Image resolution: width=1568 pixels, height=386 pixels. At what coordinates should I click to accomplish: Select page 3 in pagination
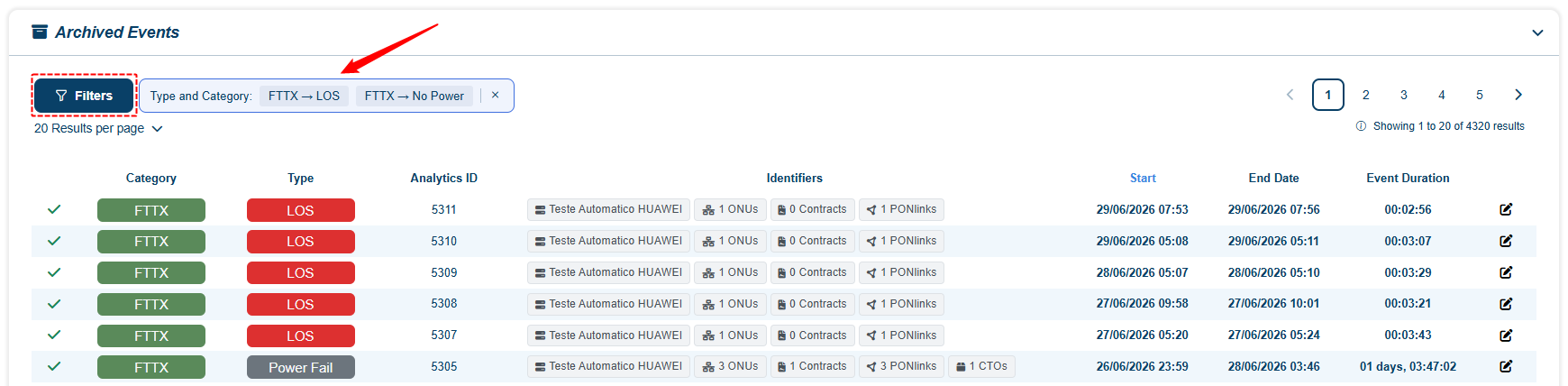coord(1404,95)
